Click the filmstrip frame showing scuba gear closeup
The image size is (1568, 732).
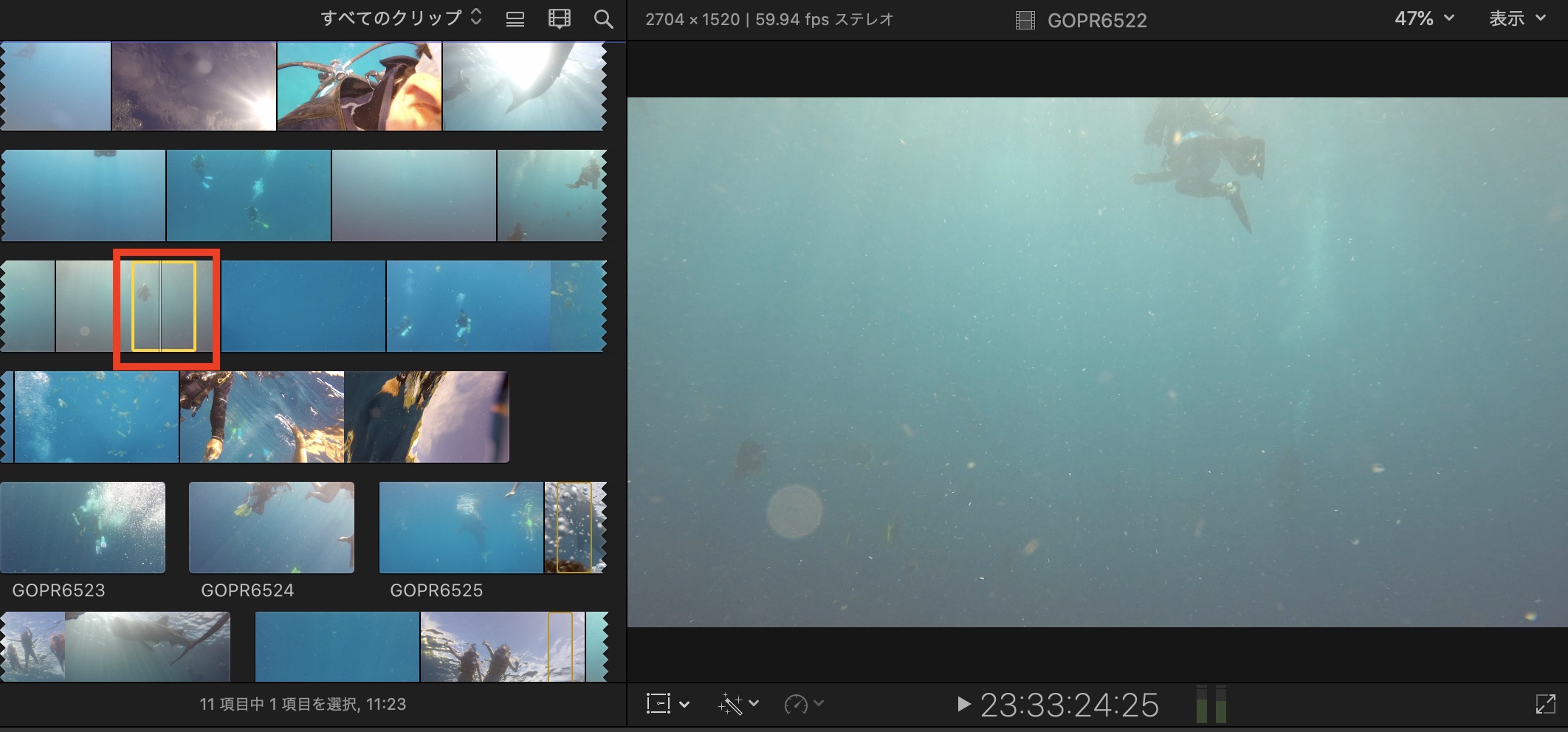point(360,86)
